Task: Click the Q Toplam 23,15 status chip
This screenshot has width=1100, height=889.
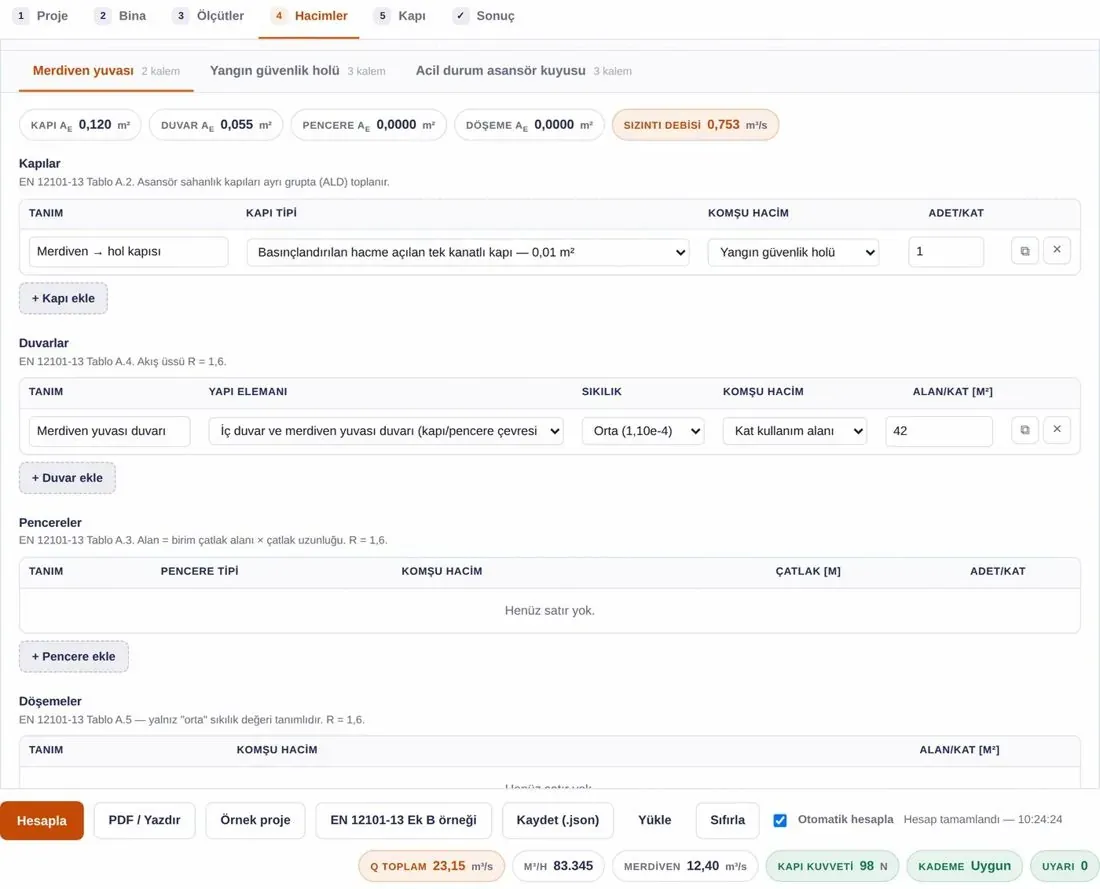Action: (x=431, y=867)
